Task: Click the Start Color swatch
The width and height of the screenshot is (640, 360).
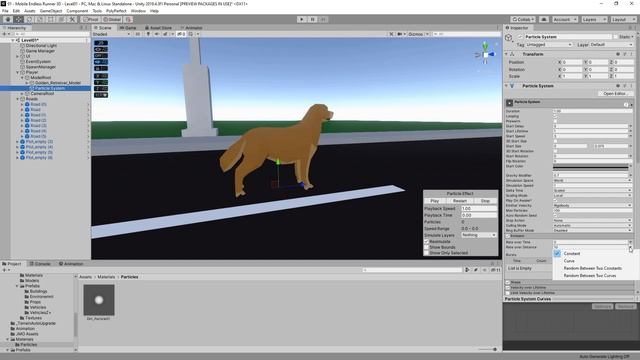Action: (x=590, y=167)
